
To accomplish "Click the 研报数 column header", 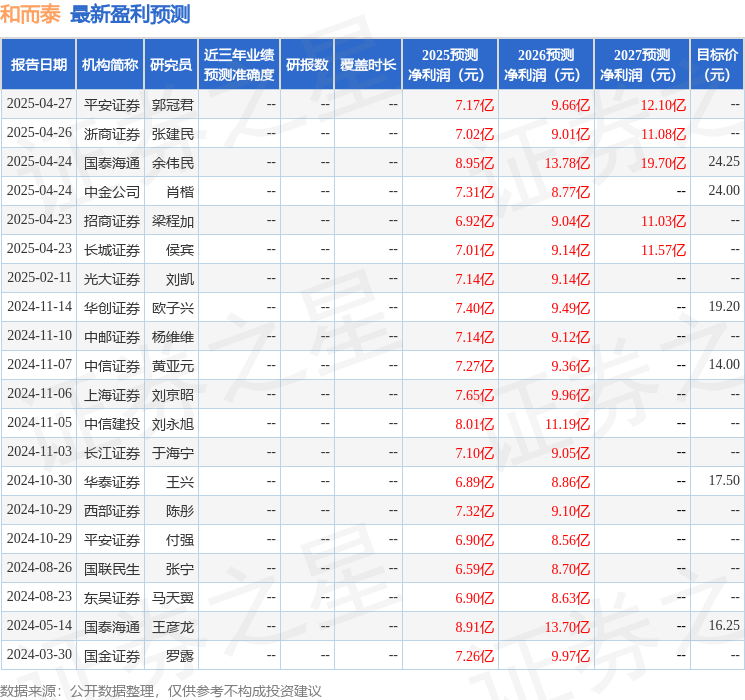I will [307, 65].
